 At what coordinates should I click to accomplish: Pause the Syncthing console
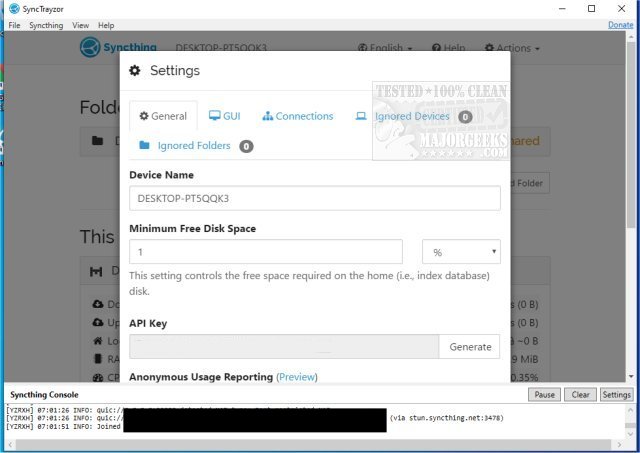pyautogui.click(x=544, y=395)
